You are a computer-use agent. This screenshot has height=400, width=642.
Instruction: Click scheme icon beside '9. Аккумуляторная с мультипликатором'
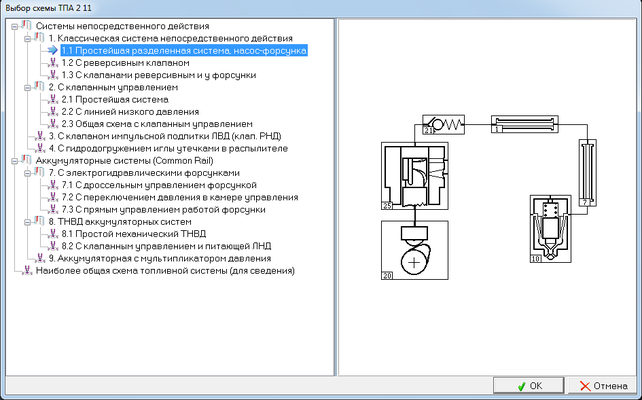tap(40, 258)
